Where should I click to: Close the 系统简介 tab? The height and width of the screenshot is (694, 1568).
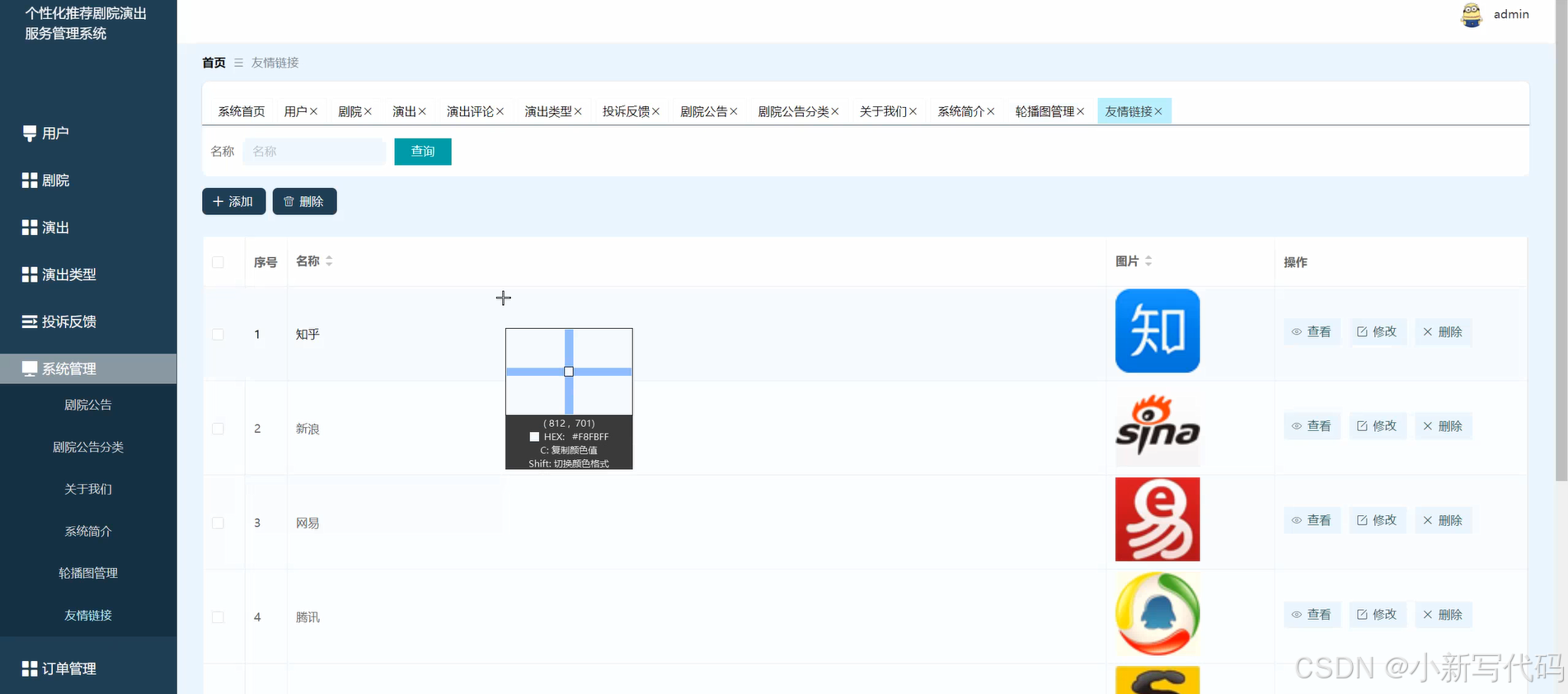pyautogui.click(x=991, y=111)
